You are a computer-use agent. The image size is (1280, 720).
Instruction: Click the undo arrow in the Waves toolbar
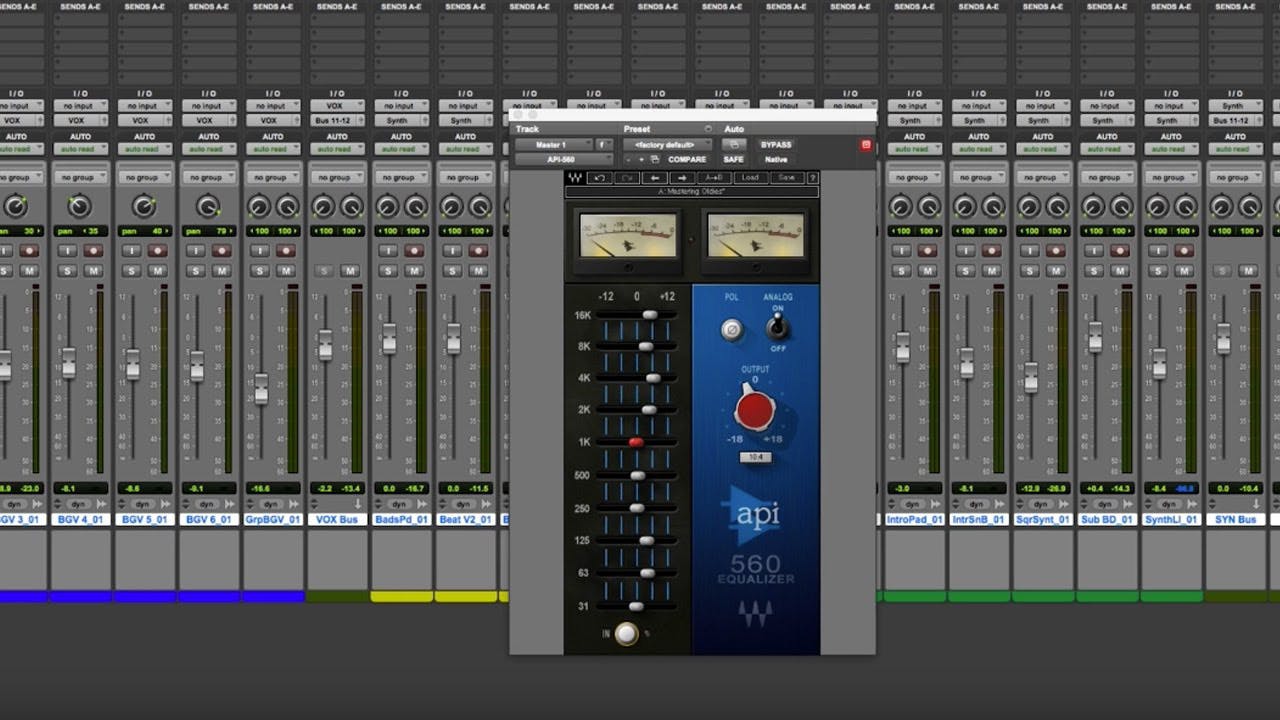(x=598, y=178)
